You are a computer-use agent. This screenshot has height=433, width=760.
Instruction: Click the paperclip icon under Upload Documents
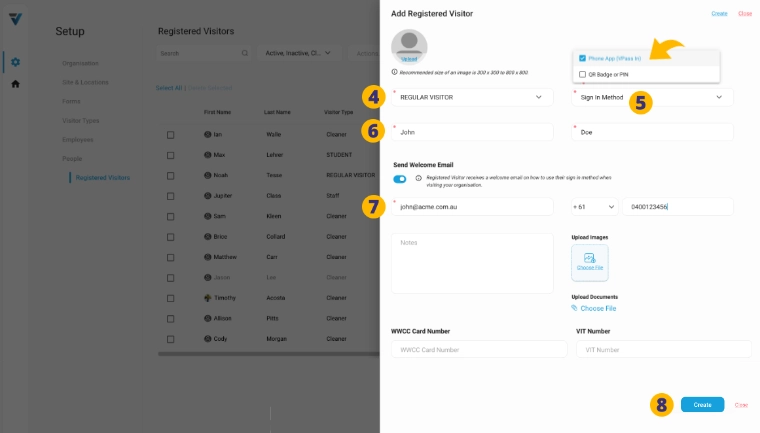click(575, 308)
